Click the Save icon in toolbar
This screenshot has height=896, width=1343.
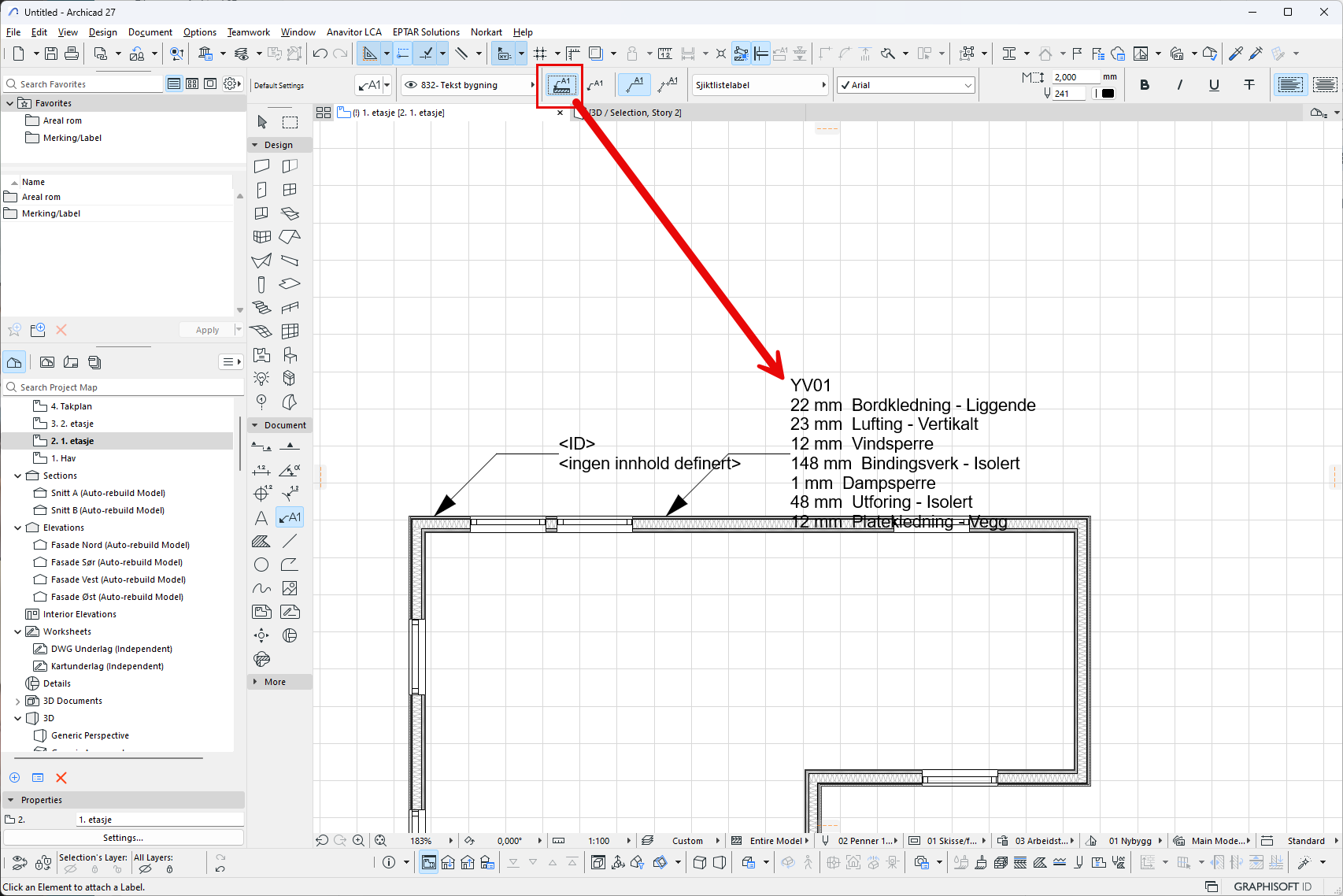coord(51,54)
